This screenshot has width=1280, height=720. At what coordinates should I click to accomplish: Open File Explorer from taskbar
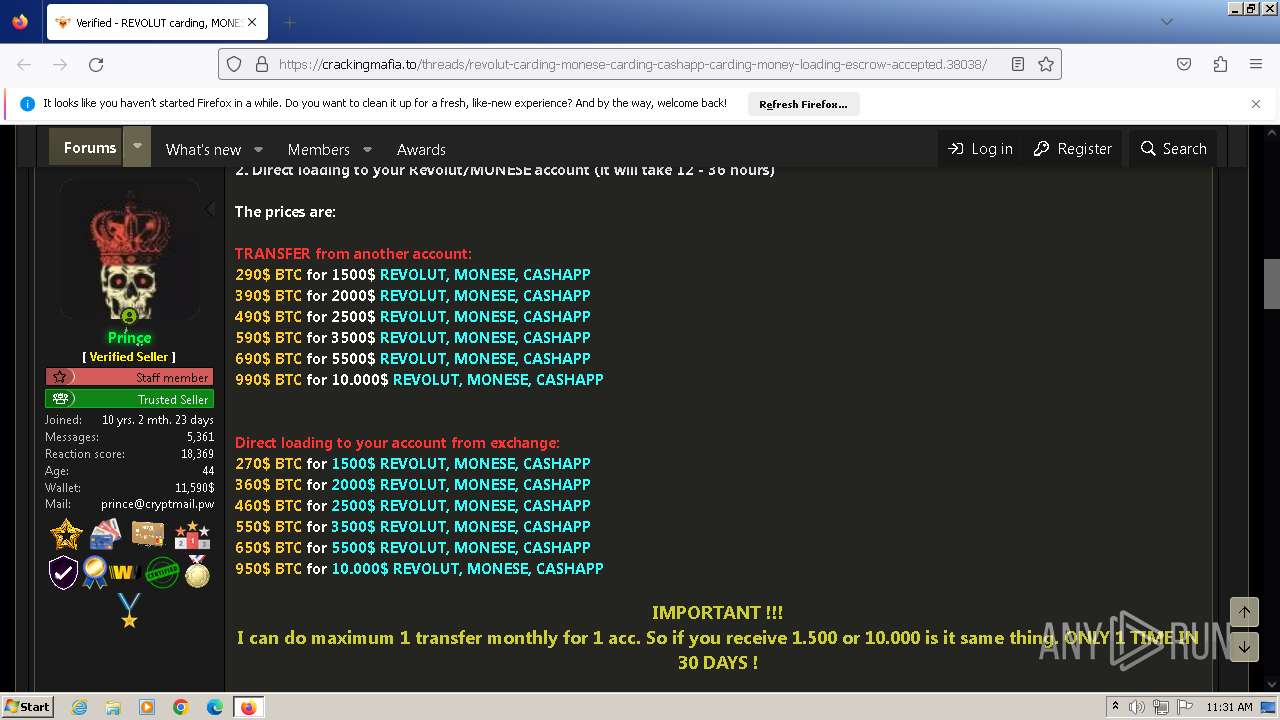coord(113,707)
